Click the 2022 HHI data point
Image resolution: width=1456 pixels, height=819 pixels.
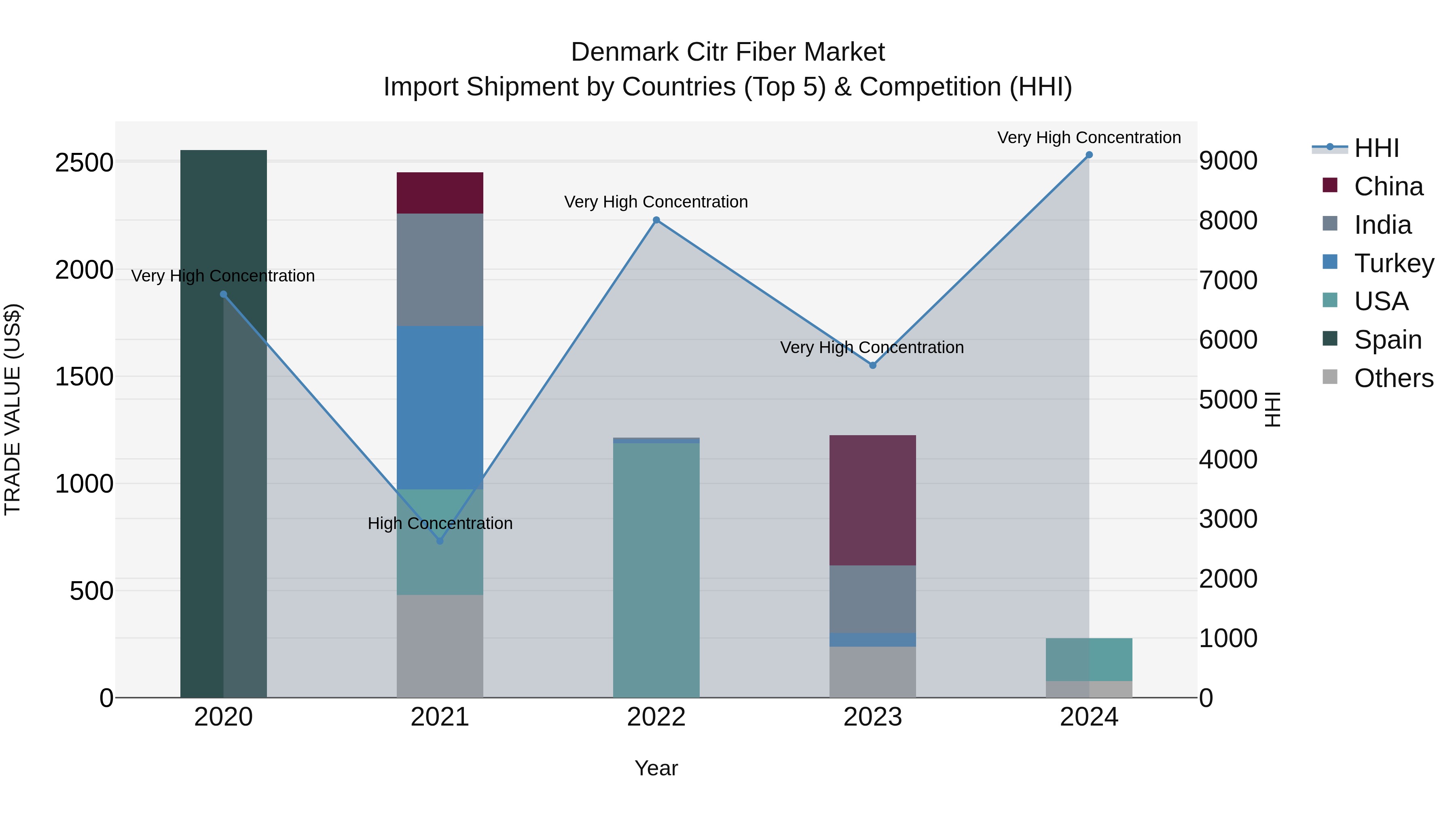(656, 220)
